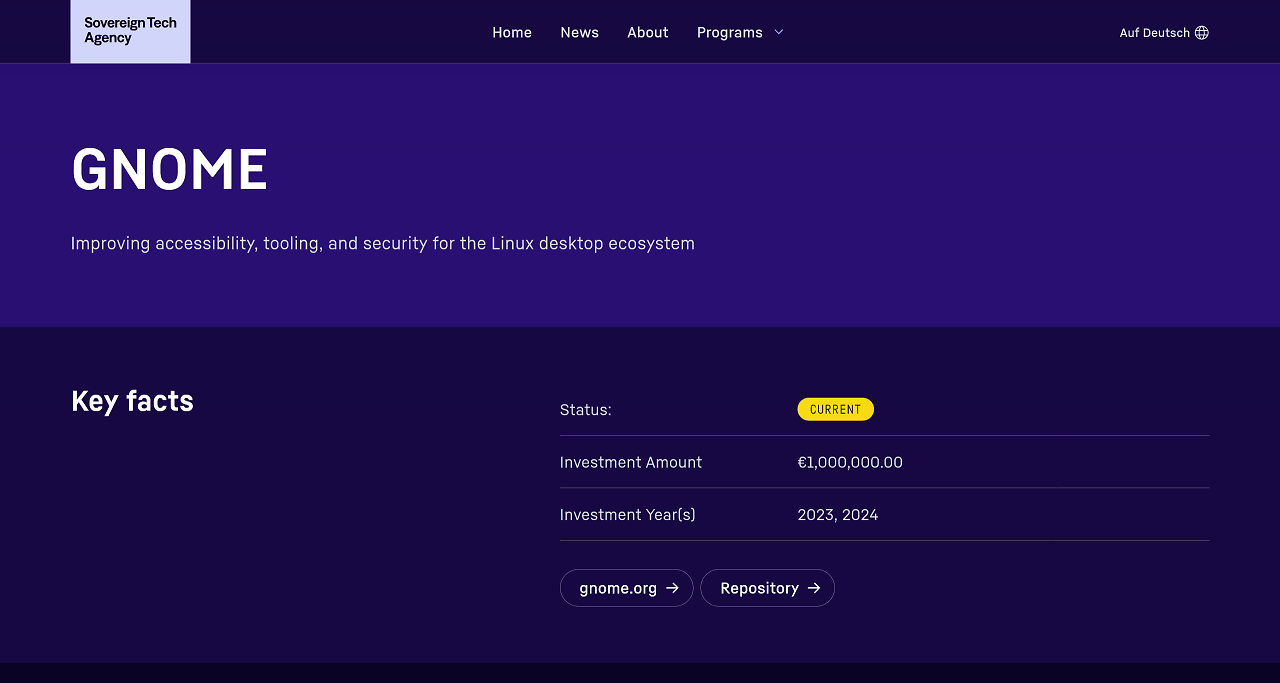This screenshot has height=683, width=1280.
Task: Click the Status: label
Action: coord(586,410)
